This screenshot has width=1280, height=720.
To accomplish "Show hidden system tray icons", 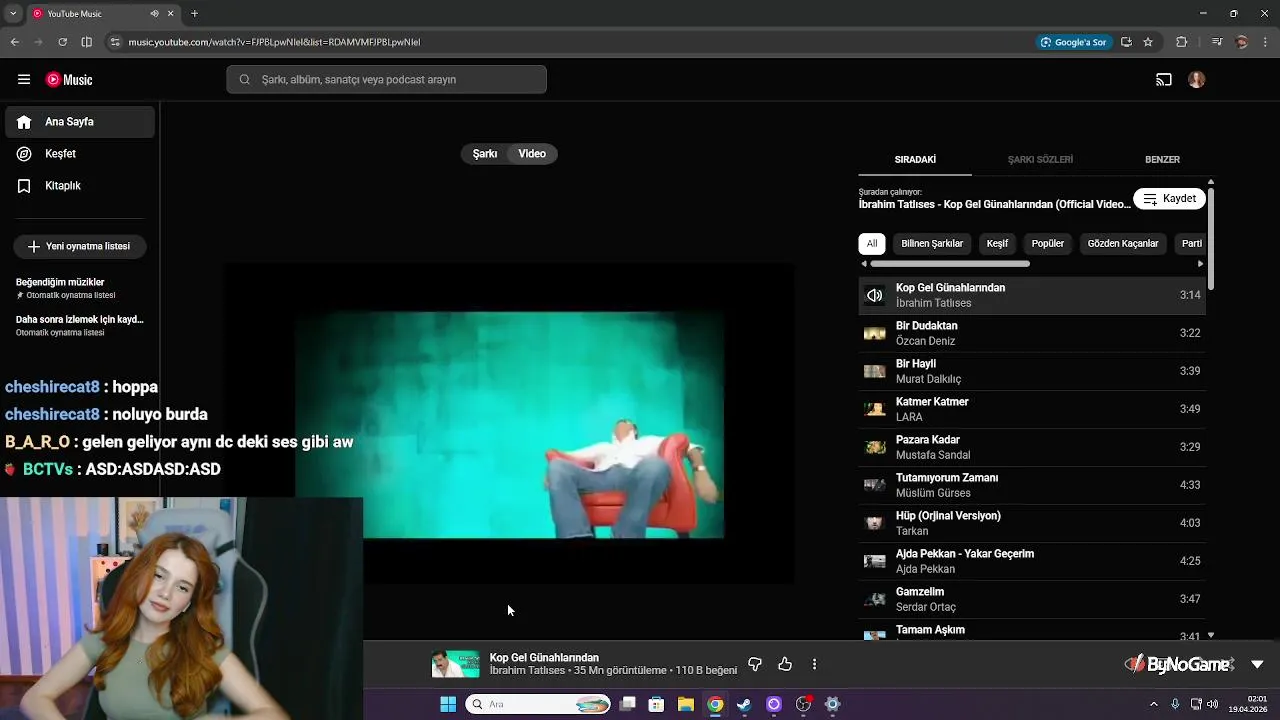I will [1153, 704].
